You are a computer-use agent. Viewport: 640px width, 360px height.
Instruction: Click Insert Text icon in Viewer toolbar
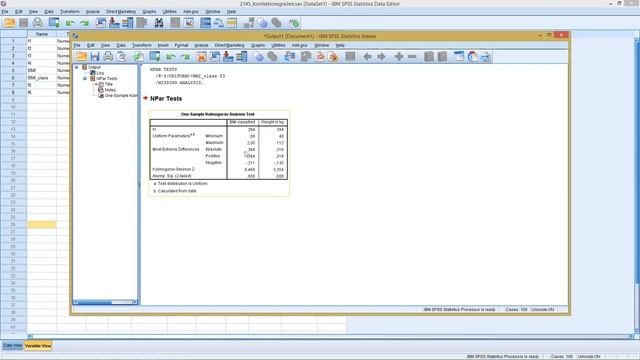(x=486, y=57)
